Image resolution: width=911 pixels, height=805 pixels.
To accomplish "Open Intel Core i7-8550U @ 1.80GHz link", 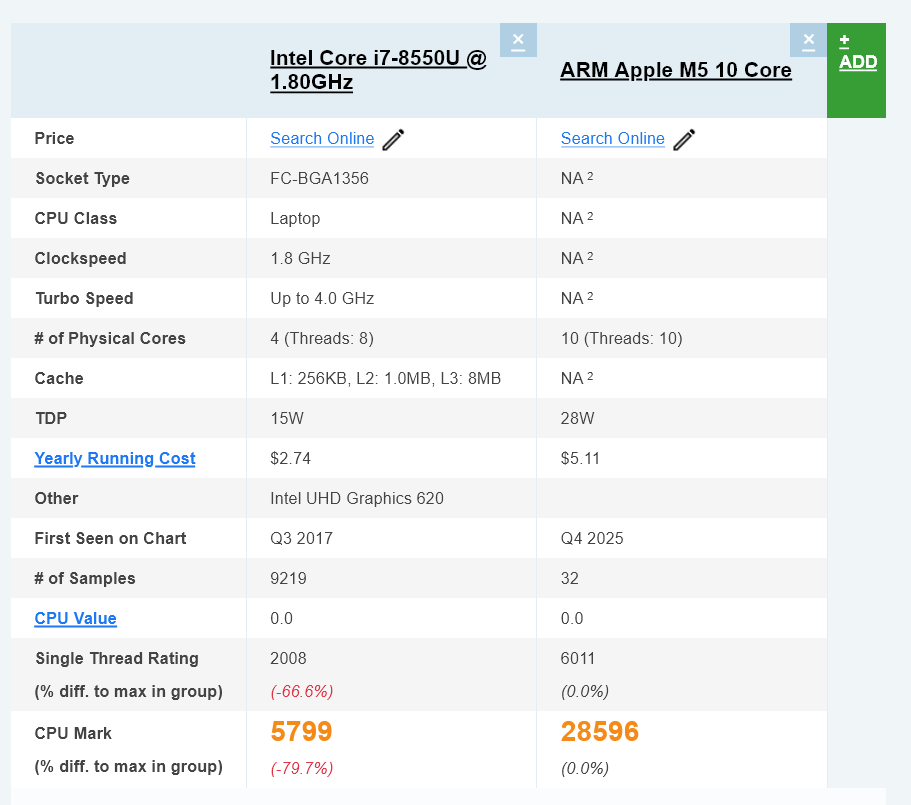I will pos(378,70).
